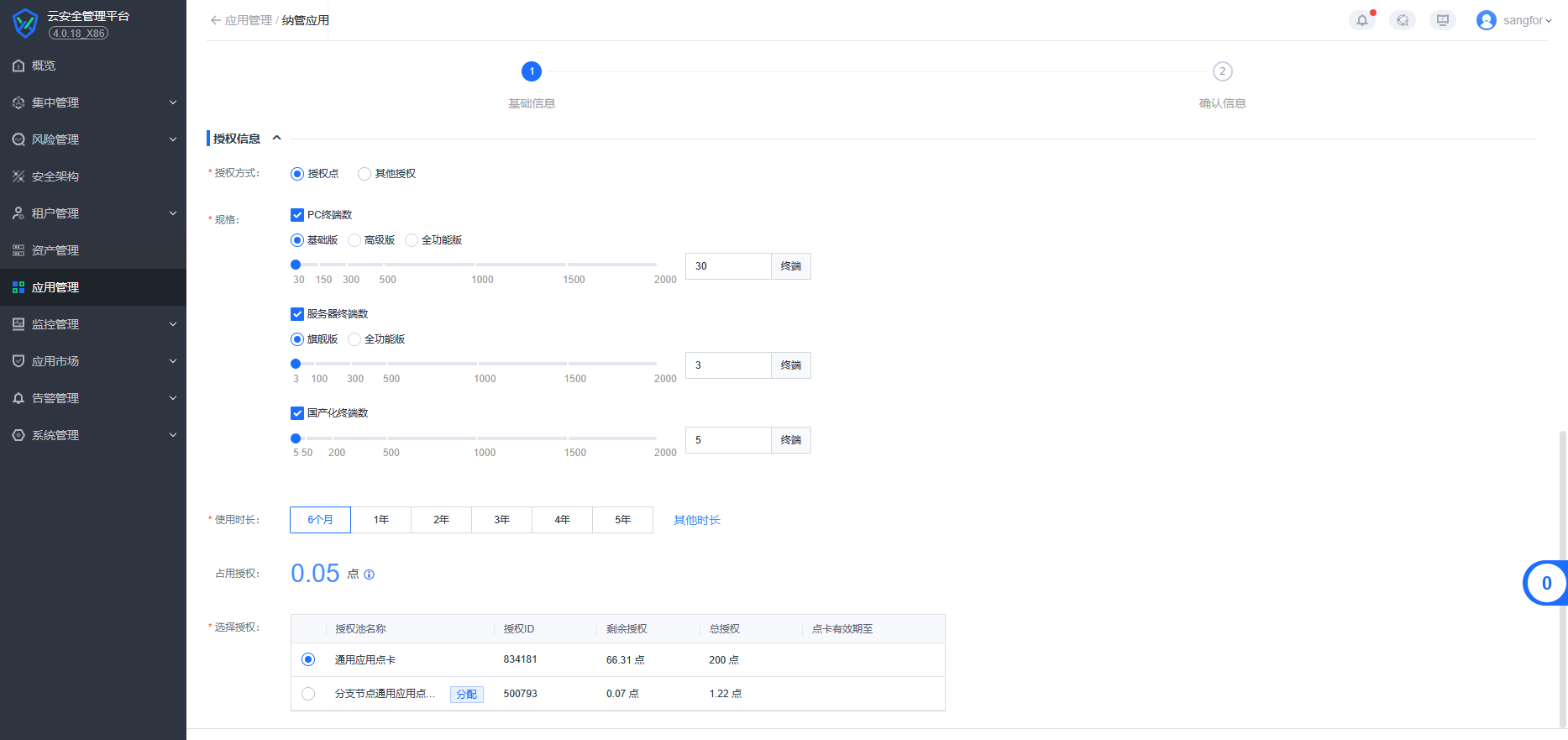Open 安全架构 in the sidebar

point(55,176)
